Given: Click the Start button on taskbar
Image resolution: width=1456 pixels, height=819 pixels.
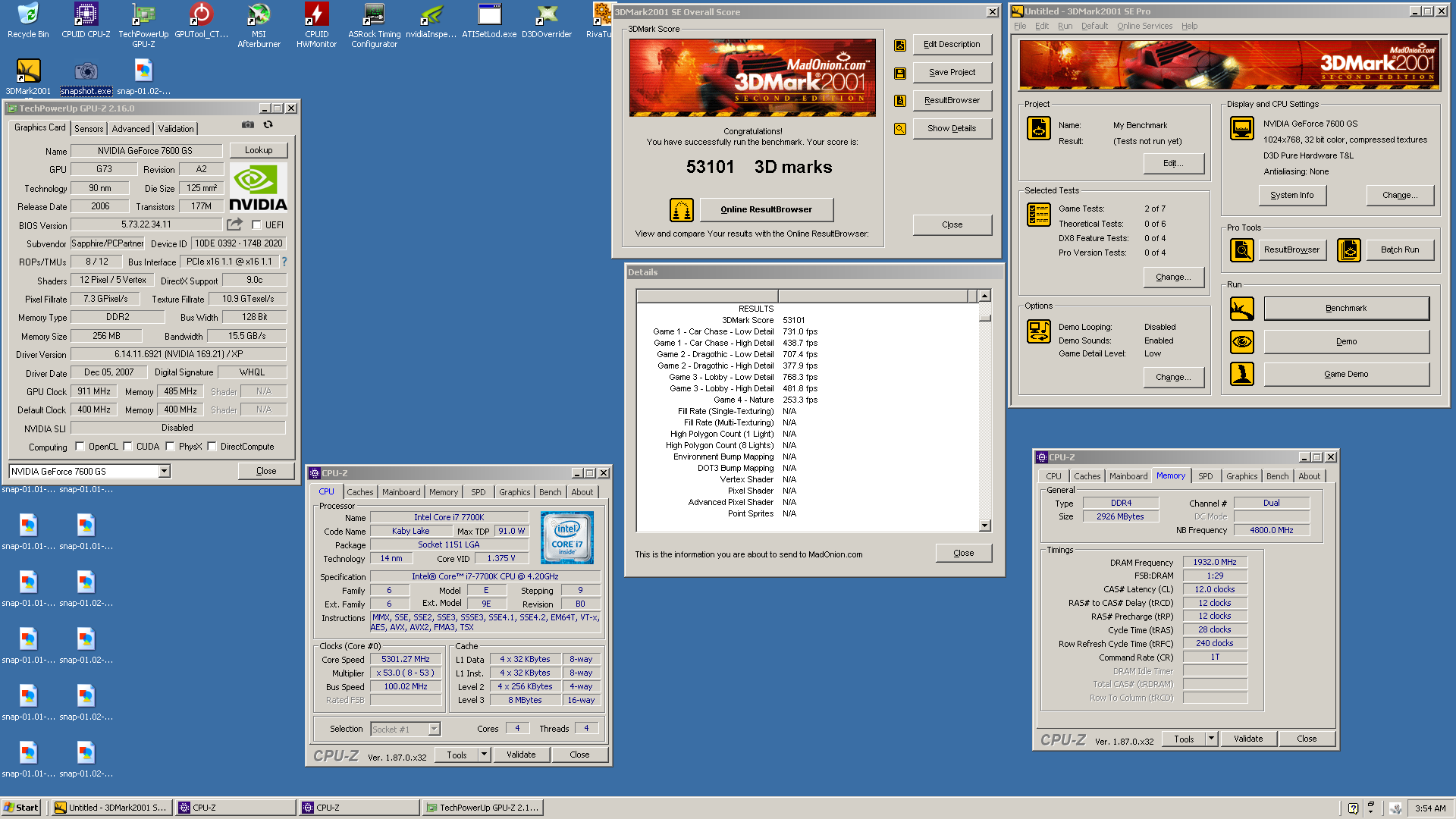Looking at the screenshot, I should pyautogui.click(x=21, y=808).
